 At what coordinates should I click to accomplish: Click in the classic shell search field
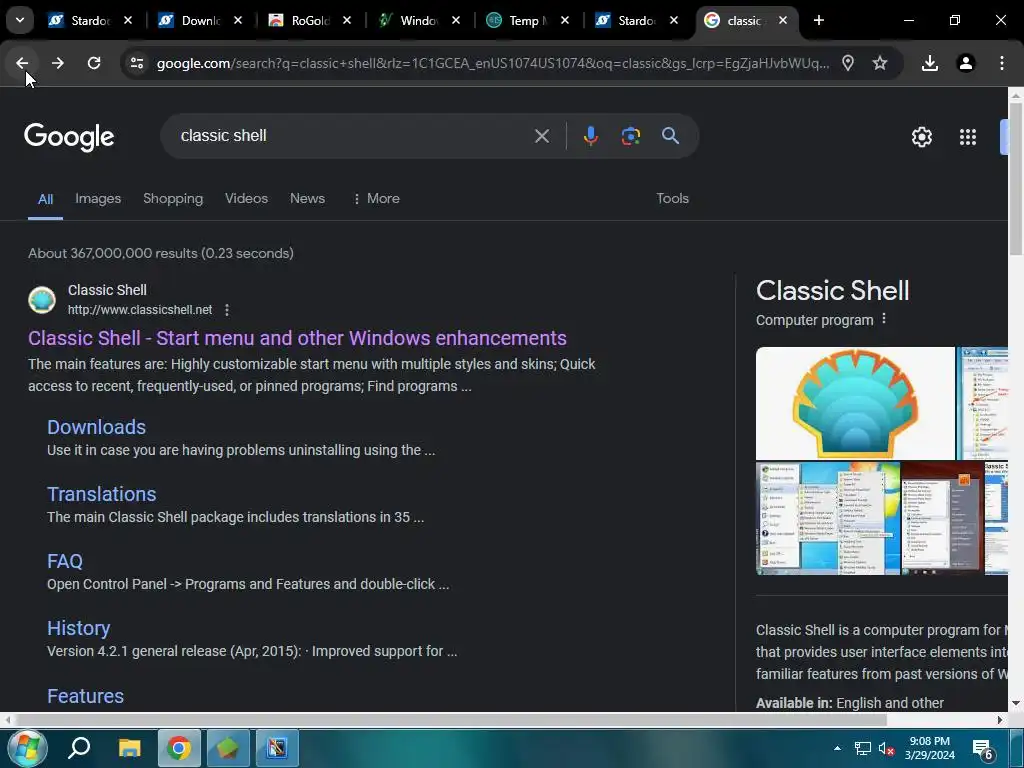point(353,136)
